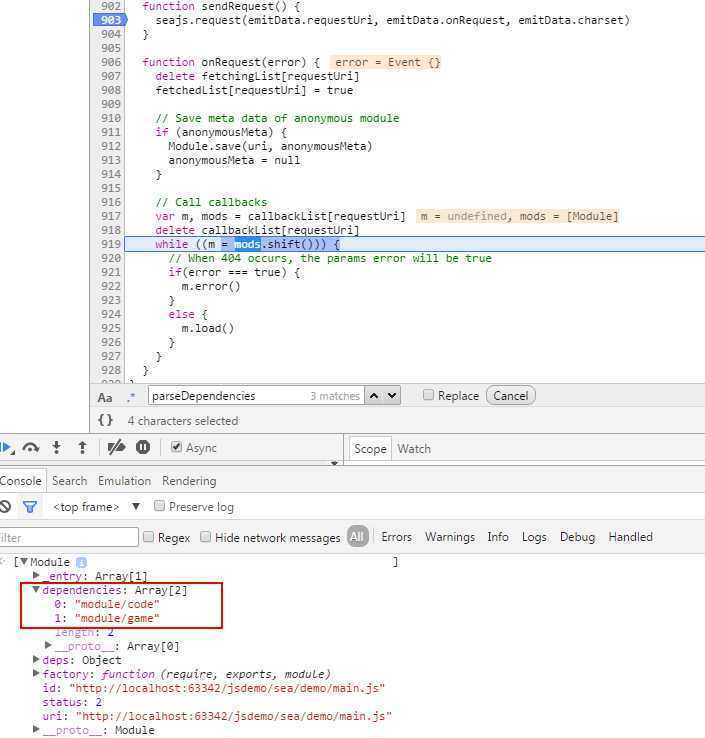This screenshot has width=705, height=738.
Task: Enable the Regex filter checkbox
Action: (148, 537)
